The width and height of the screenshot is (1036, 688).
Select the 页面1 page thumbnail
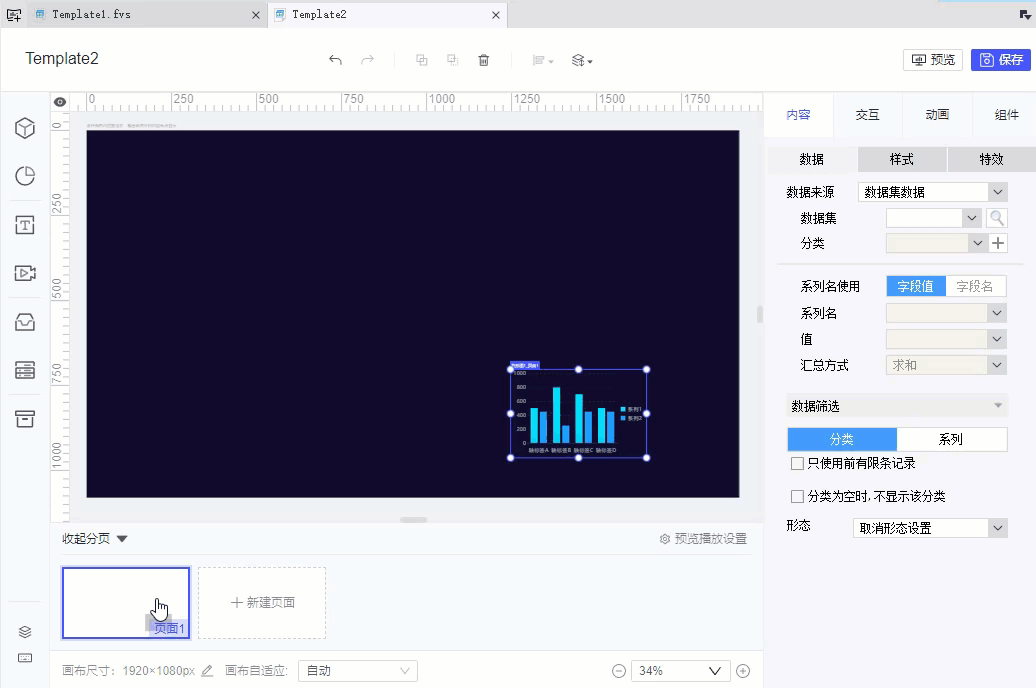point(126,603)
